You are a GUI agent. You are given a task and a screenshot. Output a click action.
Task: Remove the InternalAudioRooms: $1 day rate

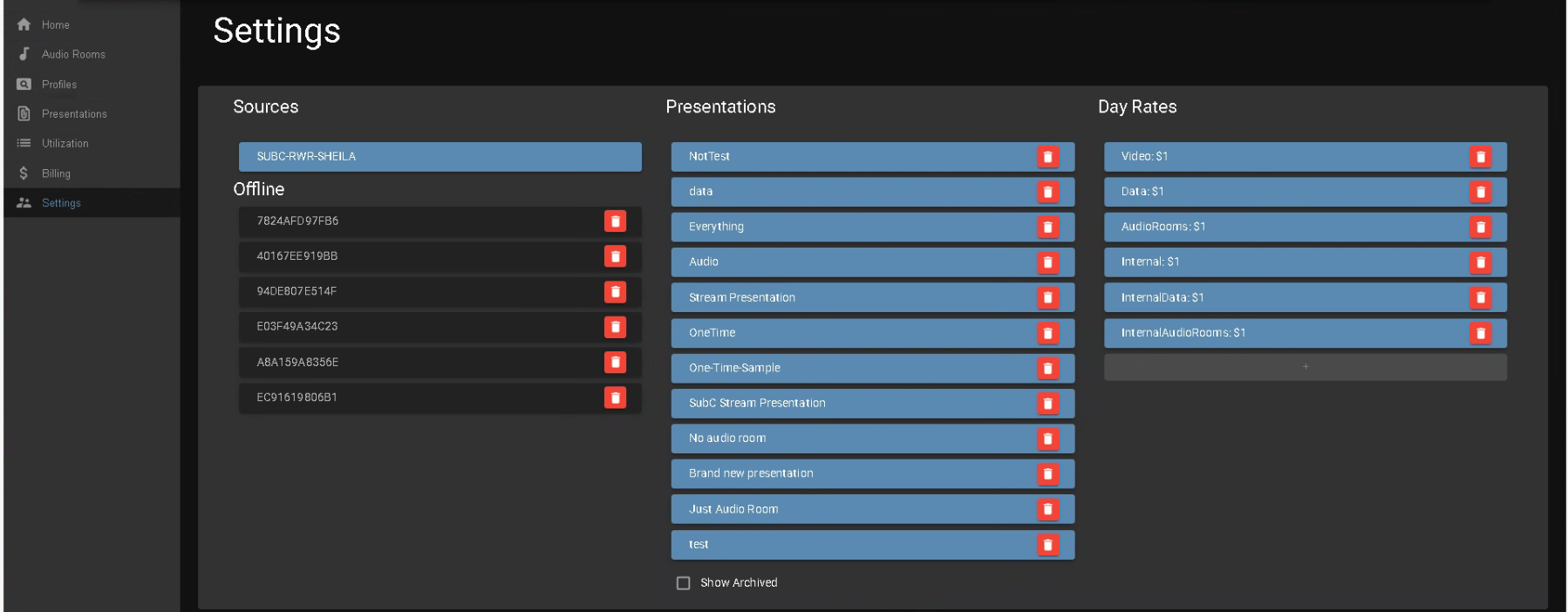click(x=1480, y=333)
